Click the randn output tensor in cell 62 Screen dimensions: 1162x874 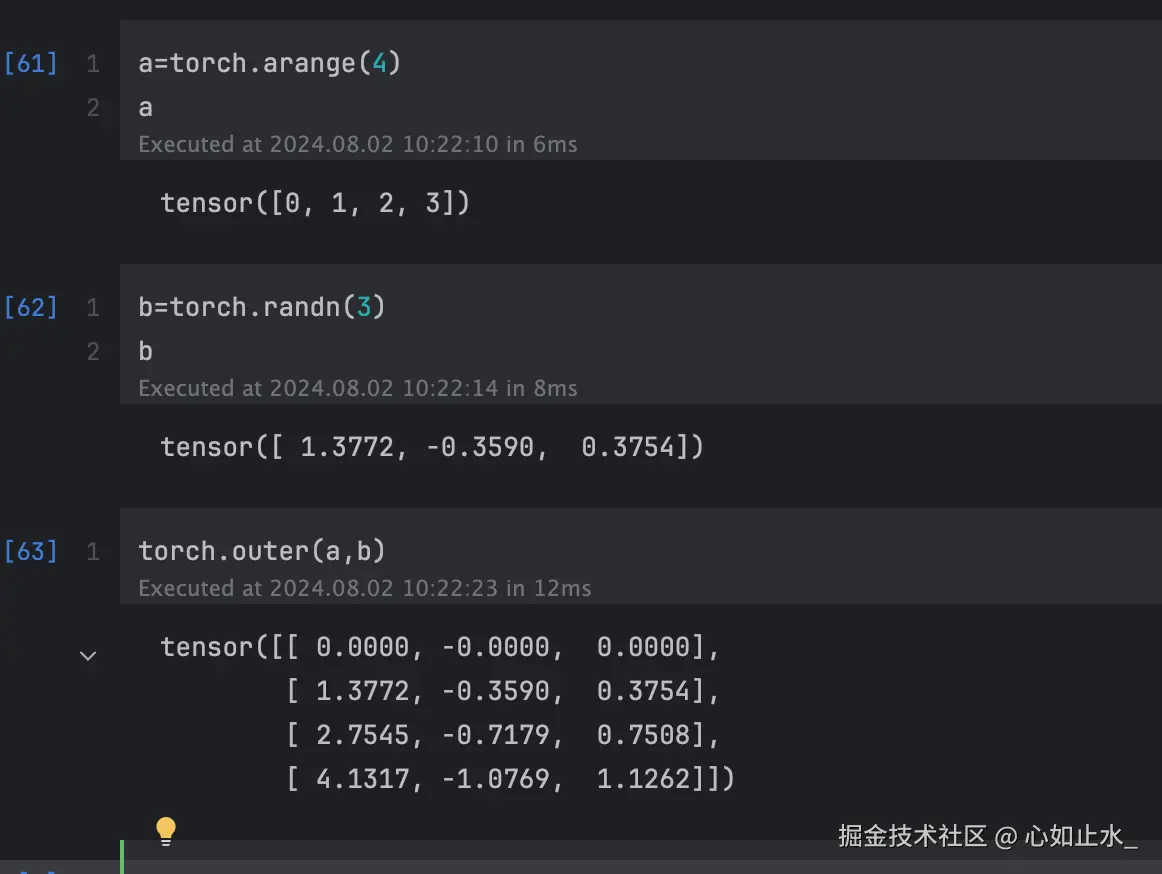click(432, 447)
